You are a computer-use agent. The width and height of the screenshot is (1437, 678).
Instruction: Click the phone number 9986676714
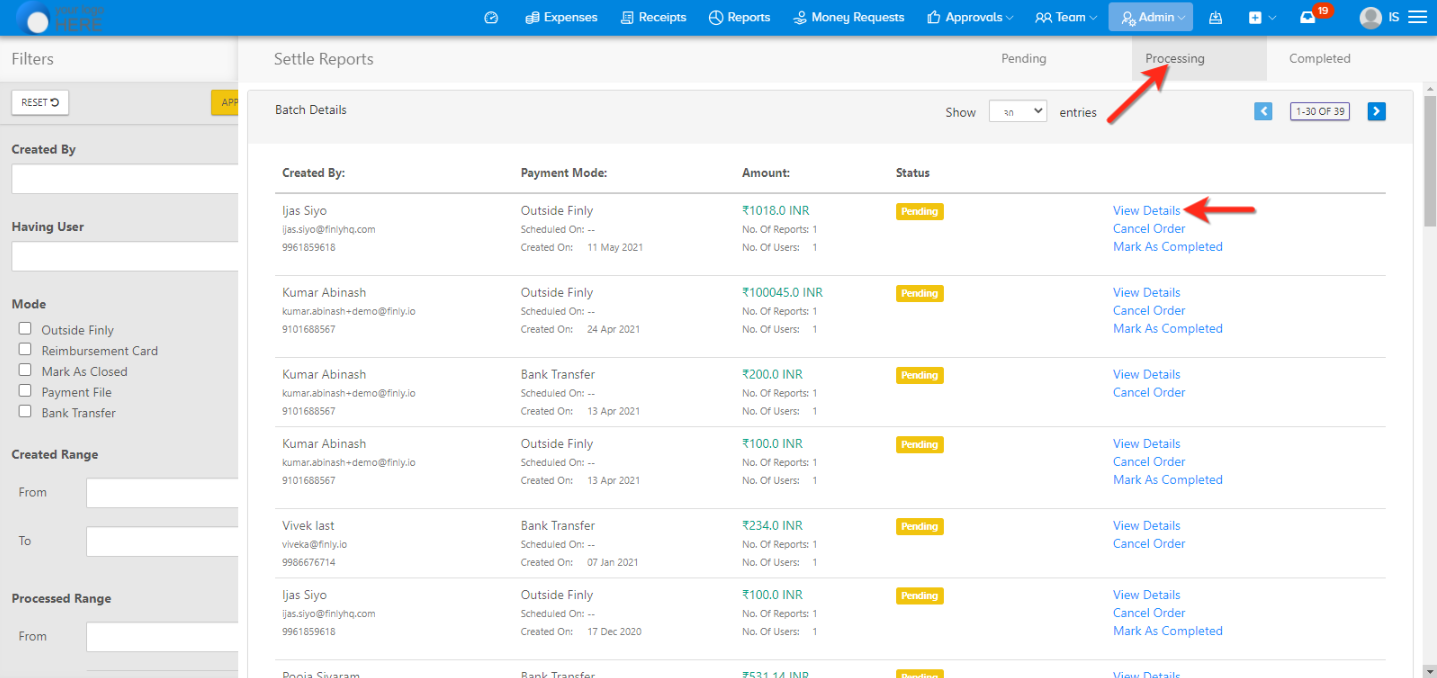(x=309, y=563)
